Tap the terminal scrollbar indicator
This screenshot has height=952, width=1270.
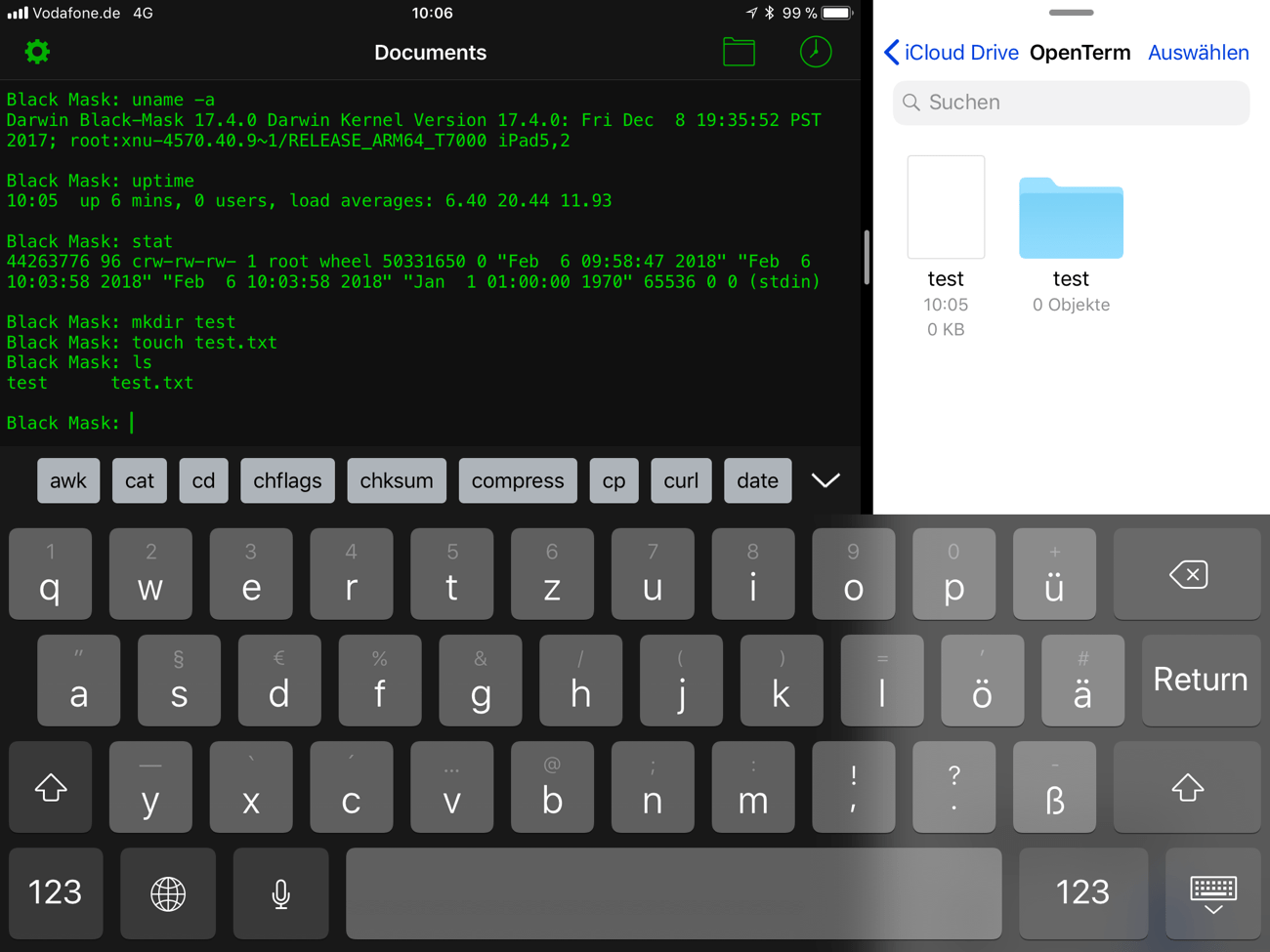coord(867,257)
